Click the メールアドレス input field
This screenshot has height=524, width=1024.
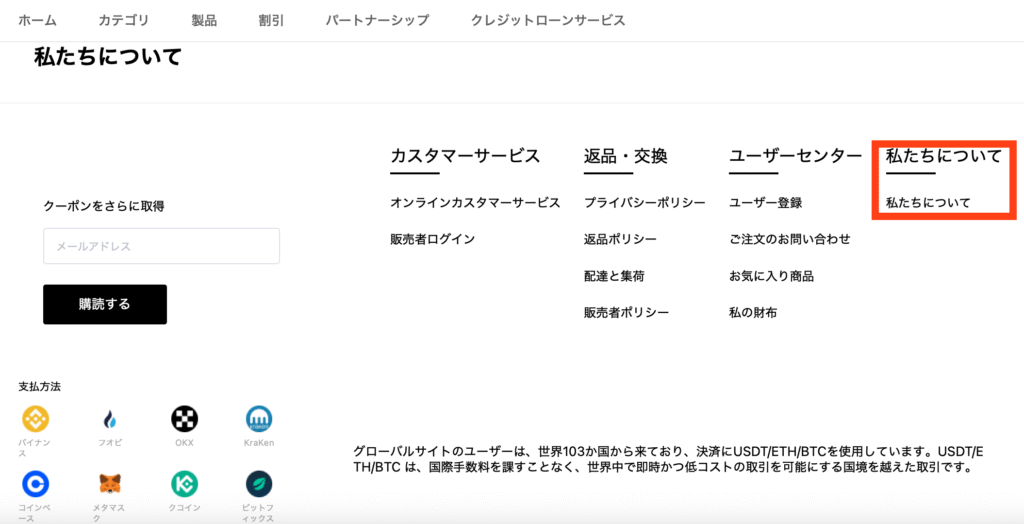click(161, 246)
